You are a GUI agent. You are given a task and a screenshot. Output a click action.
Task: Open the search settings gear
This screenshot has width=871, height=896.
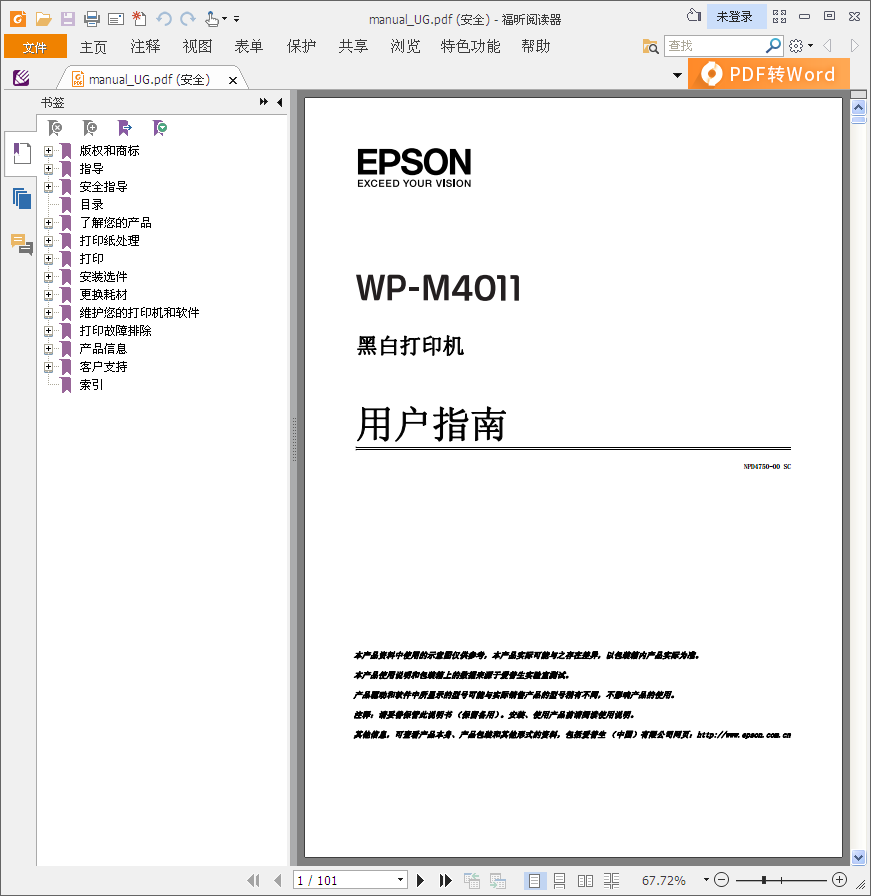click(x=796, y=46)
